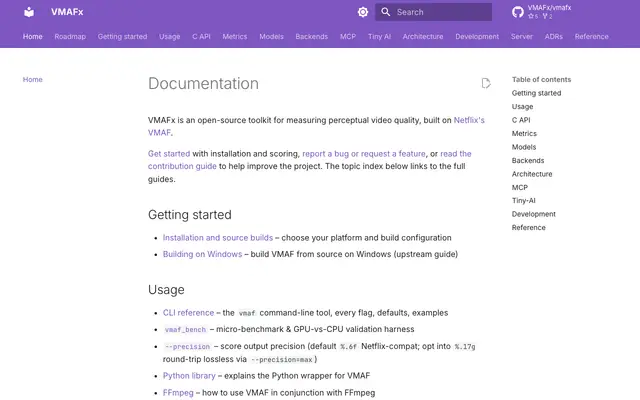
Task: Click the GitHub stars count
Action: [533, 16]
